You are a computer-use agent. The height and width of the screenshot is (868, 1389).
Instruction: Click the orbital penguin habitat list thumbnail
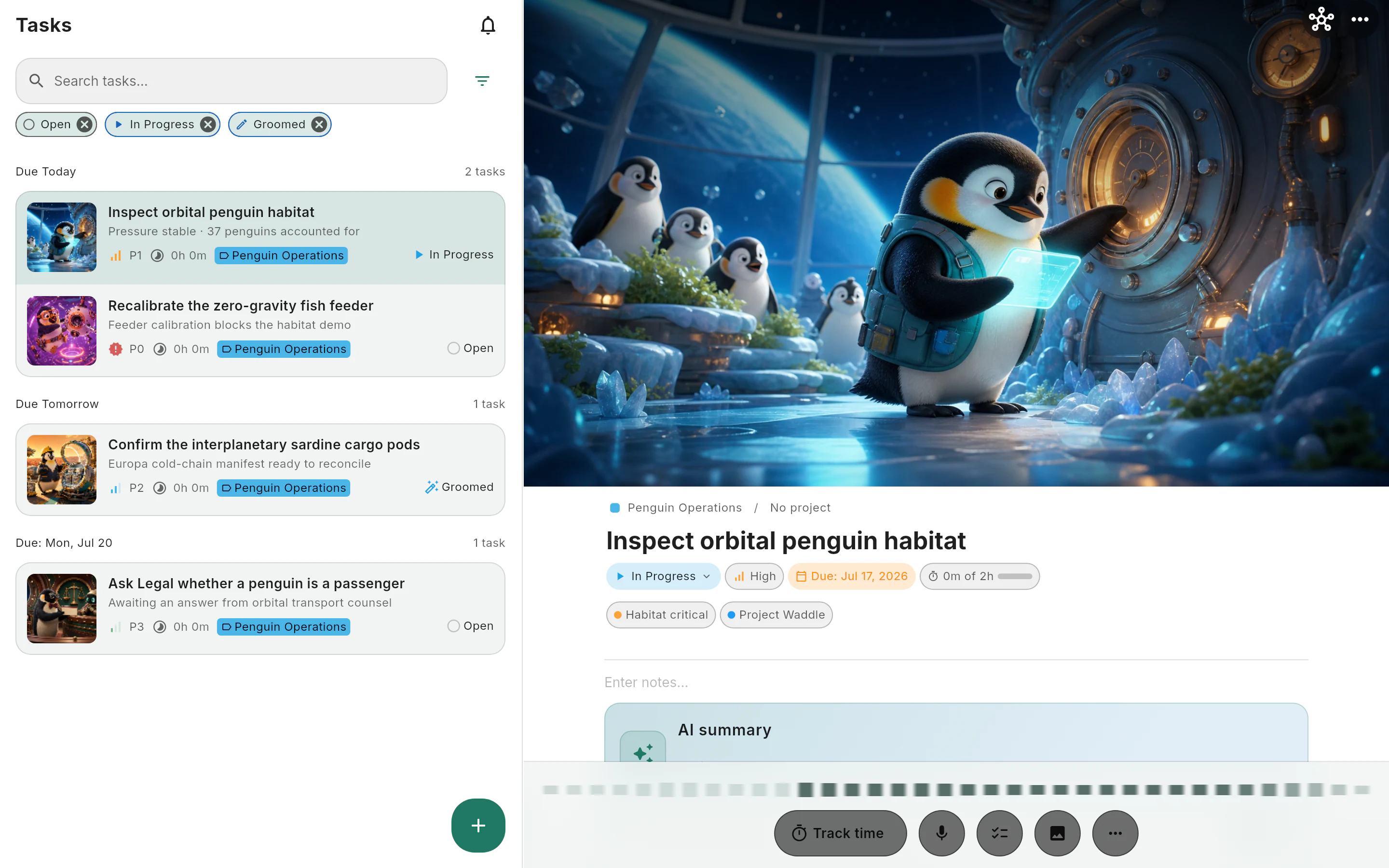coord(61,237)
